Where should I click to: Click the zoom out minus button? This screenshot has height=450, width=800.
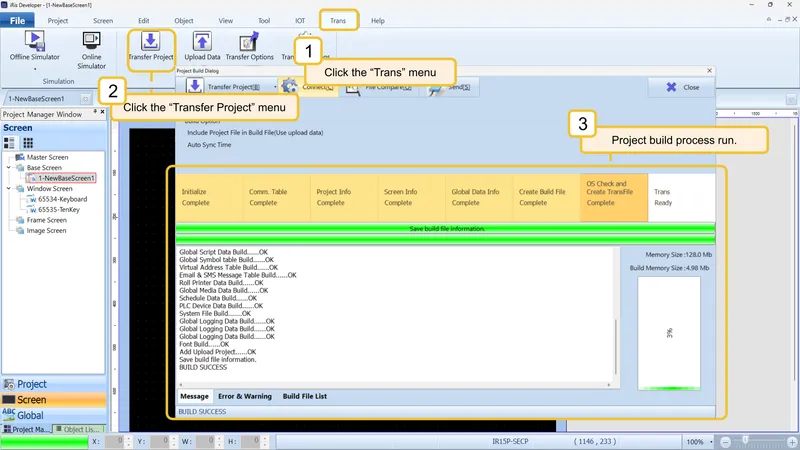click(726, 442)
